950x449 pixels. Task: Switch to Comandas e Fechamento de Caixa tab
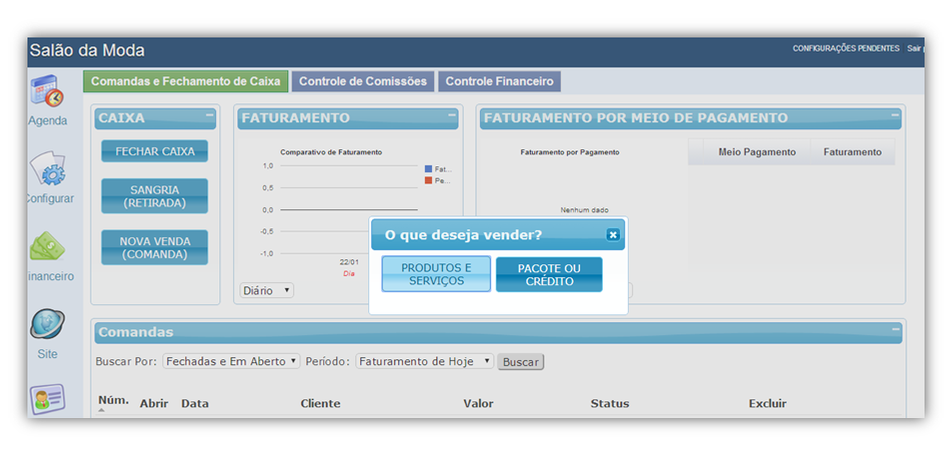coord(185,81)
